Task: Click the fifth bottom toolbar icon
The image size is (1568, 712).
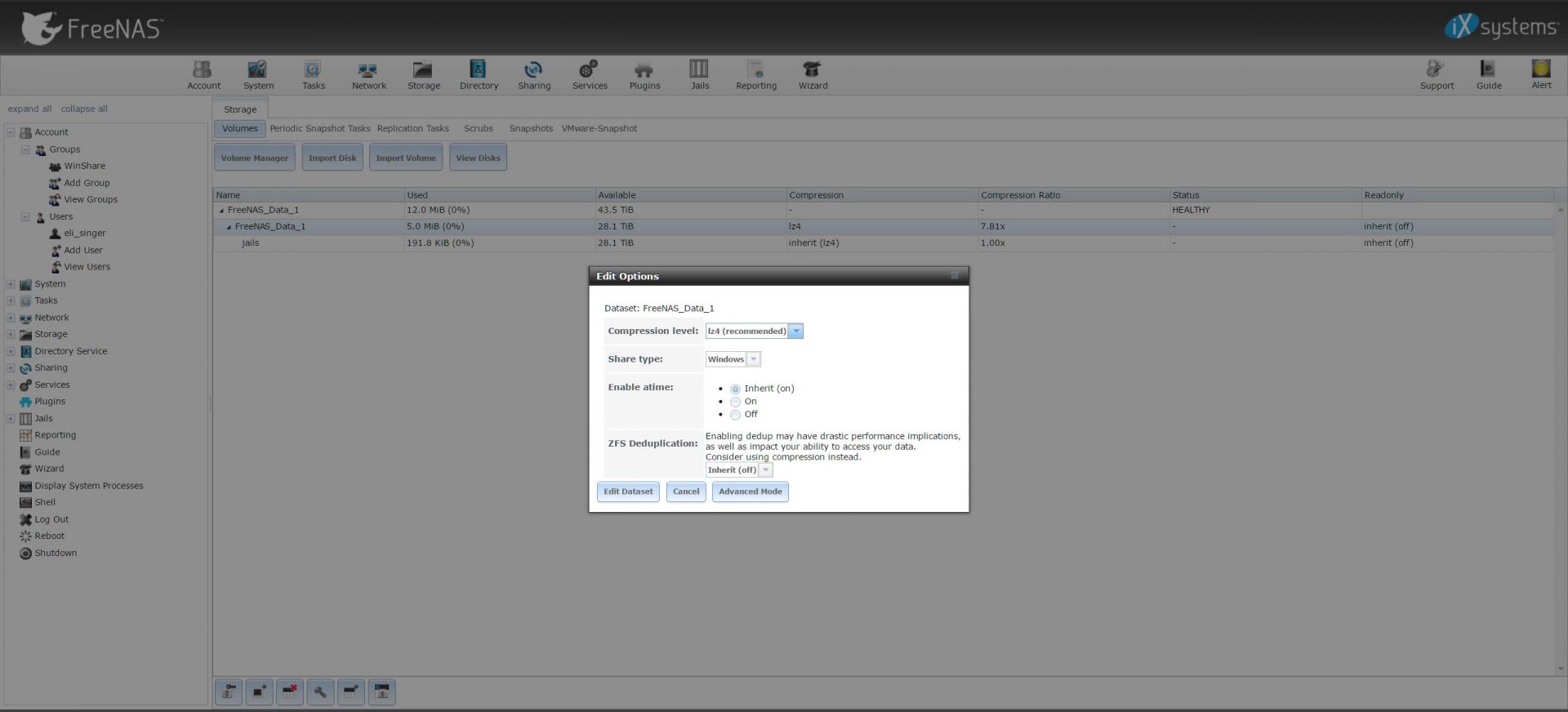Action: coord(351,692)
